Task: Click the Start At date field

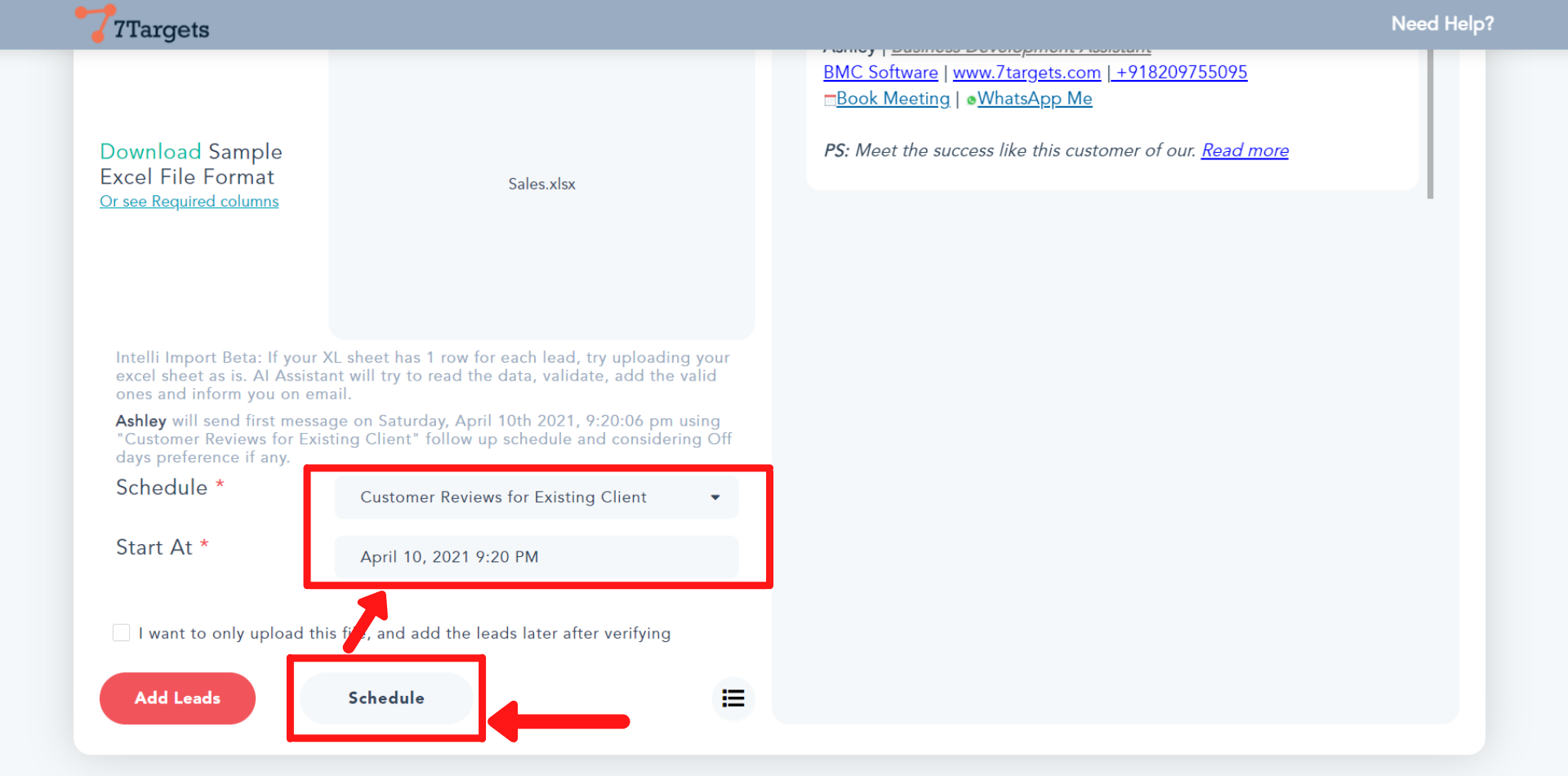Action: click(537, 557)
